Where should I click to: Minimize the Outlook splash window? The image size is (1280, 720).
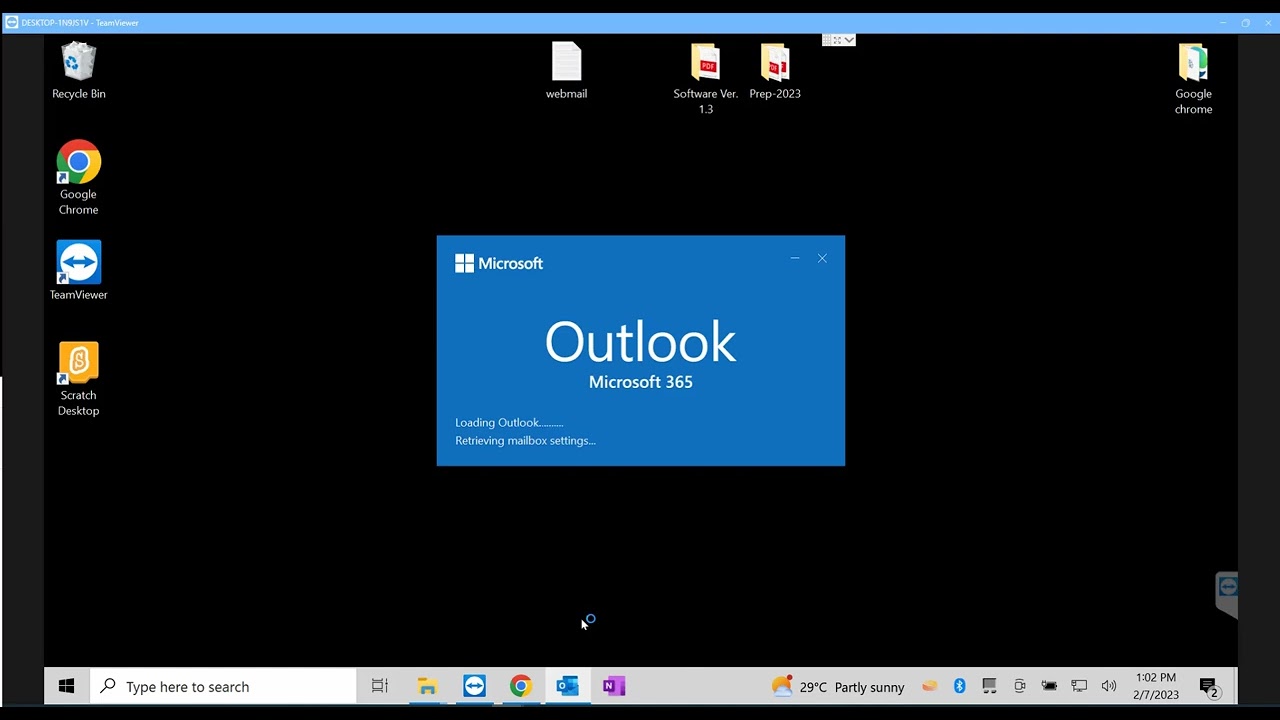pos(795,258)
